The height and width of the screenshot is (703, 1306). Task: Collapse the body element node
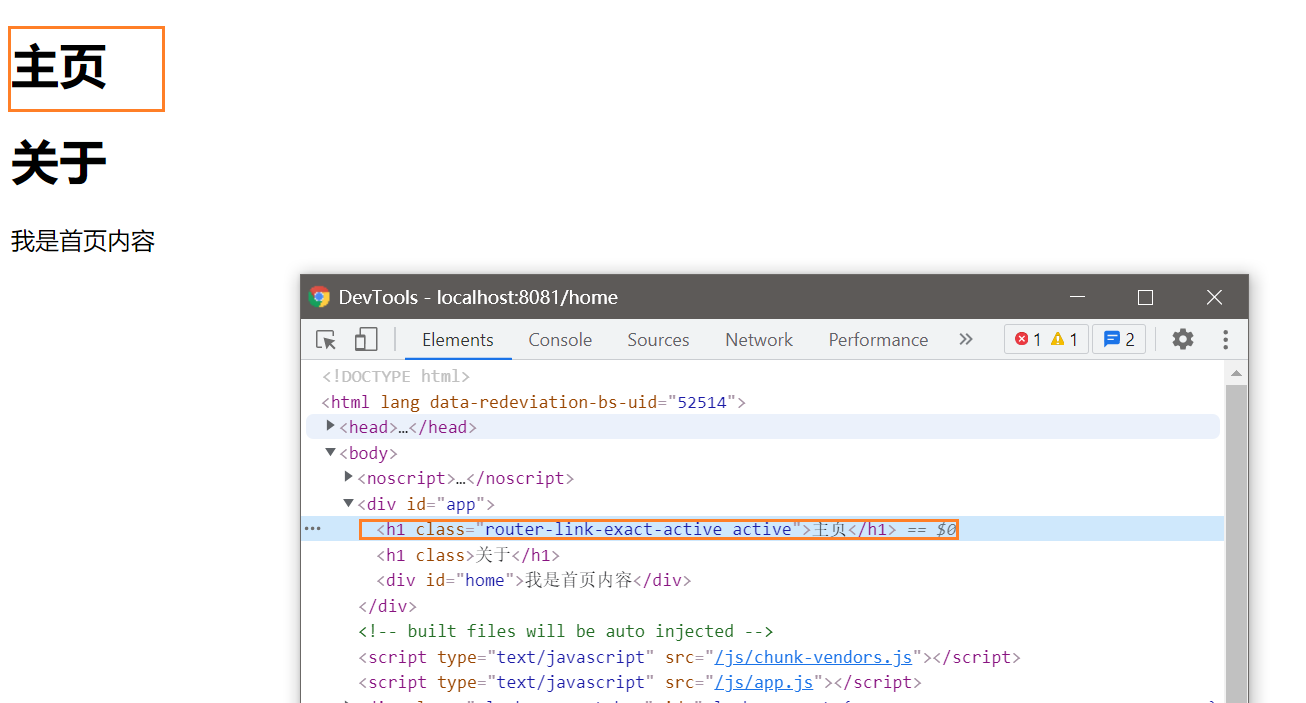[x=331, y=452]
